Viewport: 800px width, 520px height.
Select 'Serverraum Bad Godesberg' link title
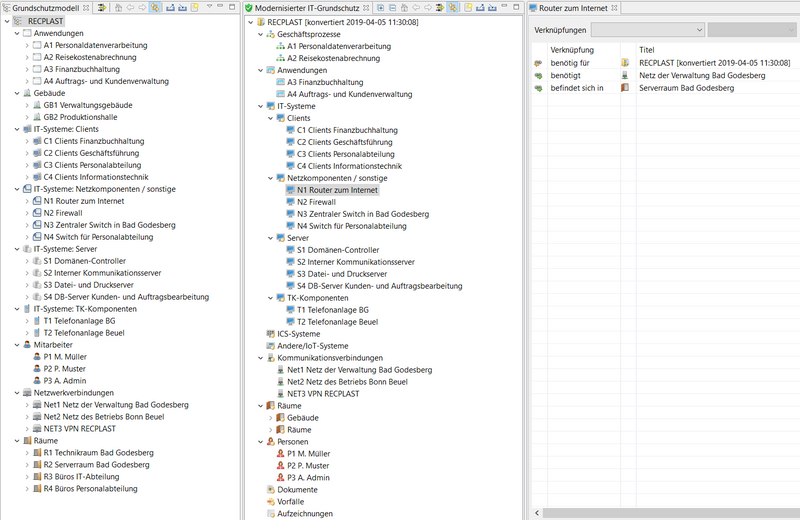[686, 88]
